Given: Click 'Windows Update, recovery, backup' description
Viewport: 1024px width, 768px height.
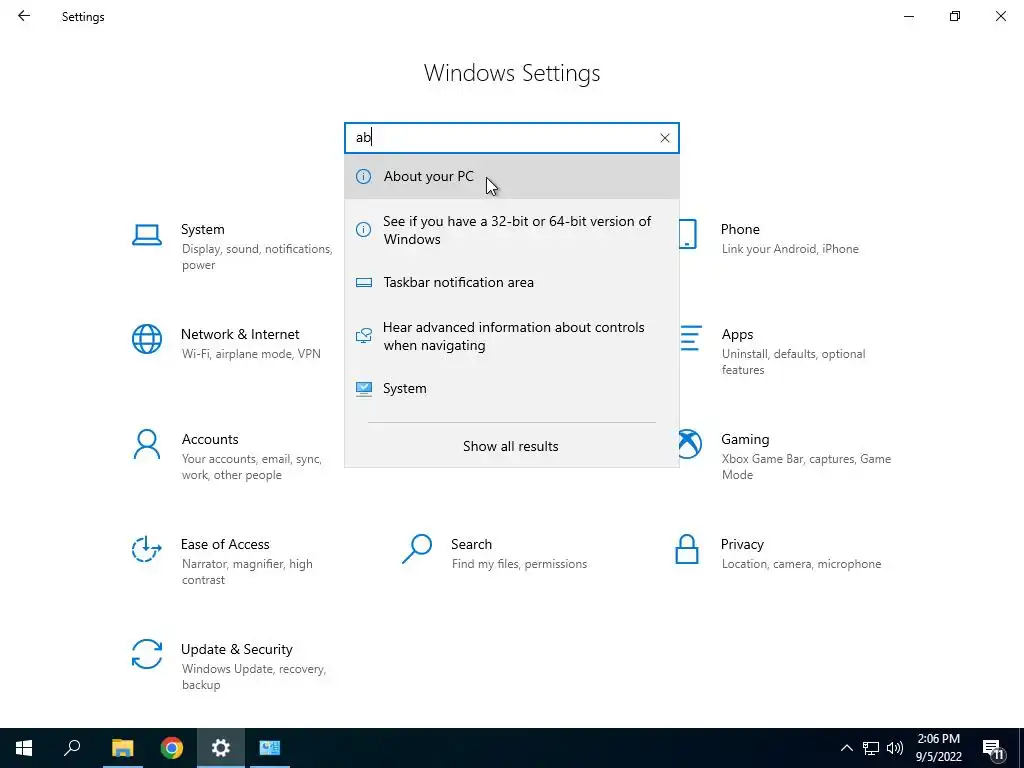Looking at the screenshot, I should coord(254,677).
